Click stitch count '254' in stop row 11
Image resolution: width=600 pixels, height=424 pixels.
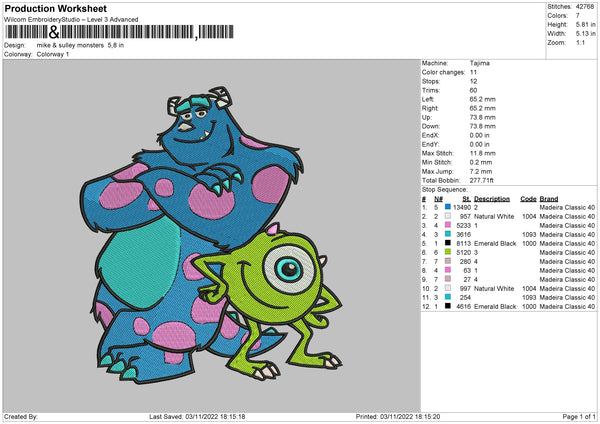coord(465,297)
